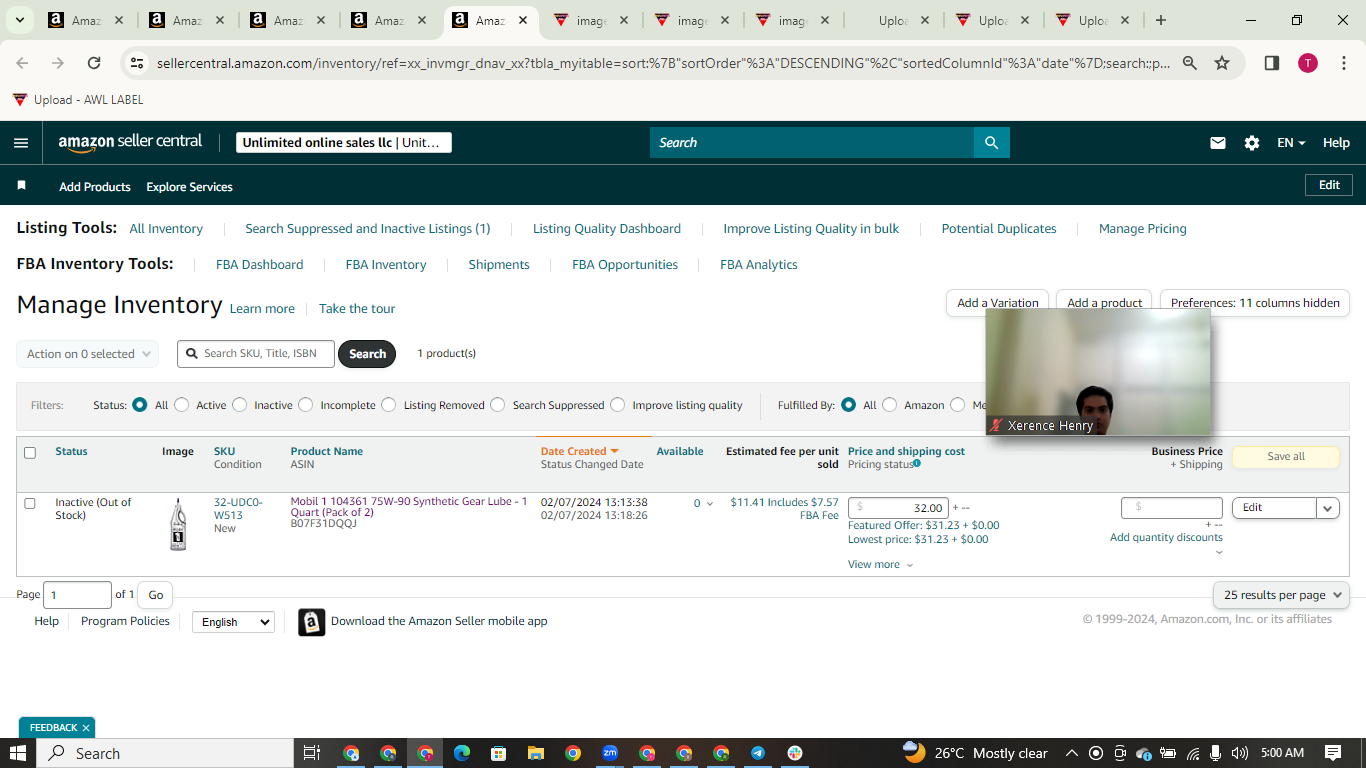Open the Mobil 1 Synthetic Gear Lube listing
Image resolution: width=1366 pixels, height=768 pixels.
pyautogui.click(x=409, y=507)
